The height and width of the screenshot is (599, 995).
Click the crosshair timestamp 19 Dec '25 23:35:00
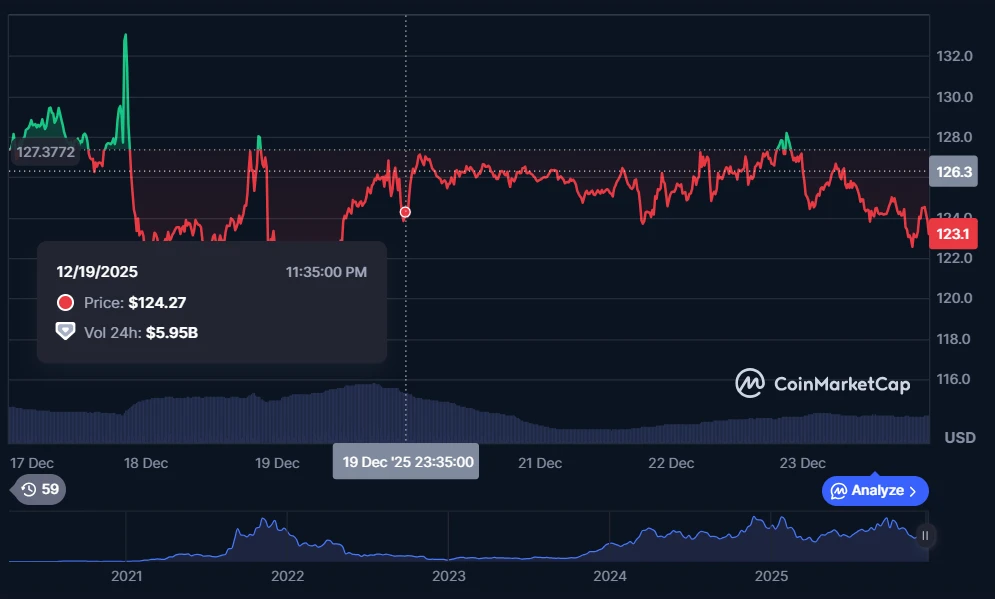pyautogui.click(x=406, y=463)
